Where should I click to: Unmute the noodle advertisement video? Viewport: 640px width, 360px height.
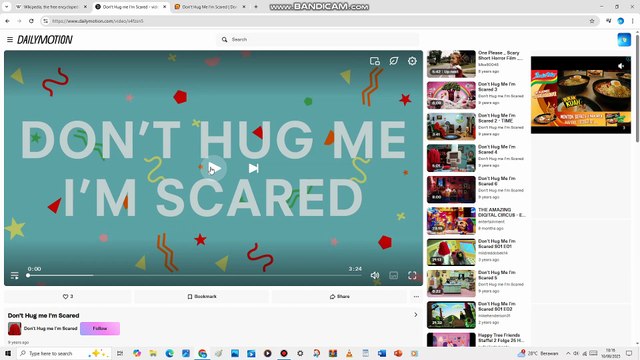[621, 66]
